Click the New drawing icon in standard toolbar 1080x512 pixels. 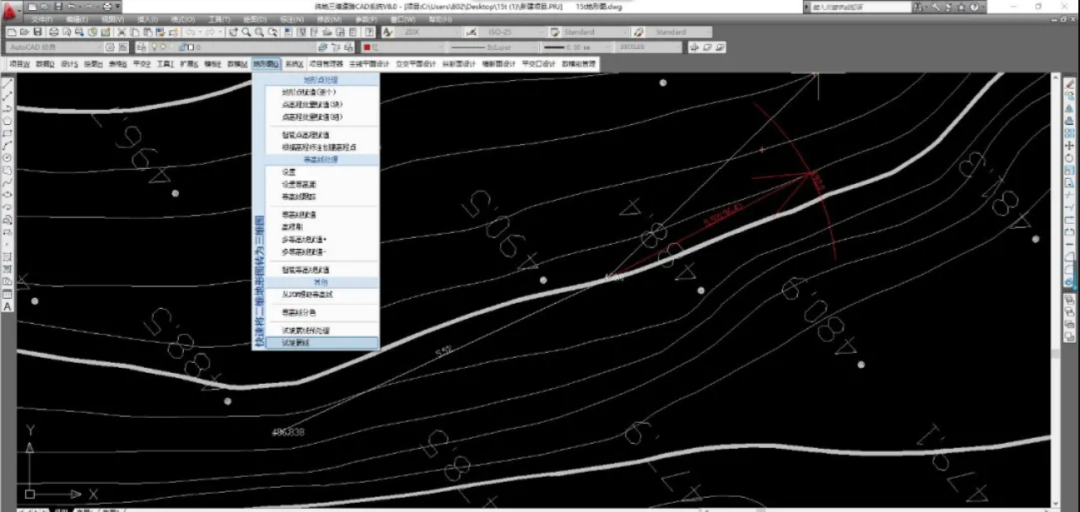click(x=12, y=32)
